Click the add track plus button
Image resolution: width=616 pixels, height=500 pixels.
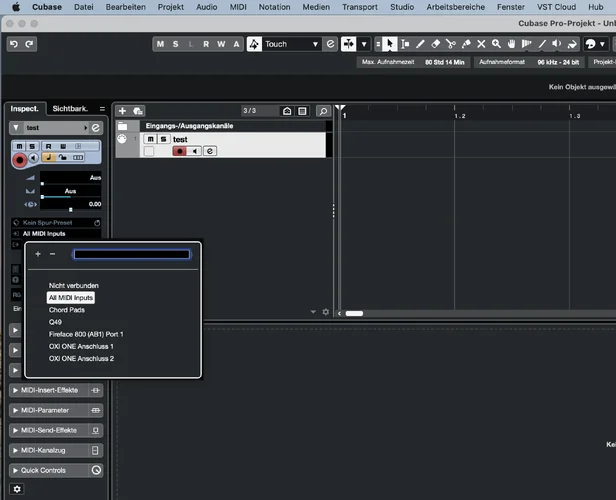click(x=122, y=111)
